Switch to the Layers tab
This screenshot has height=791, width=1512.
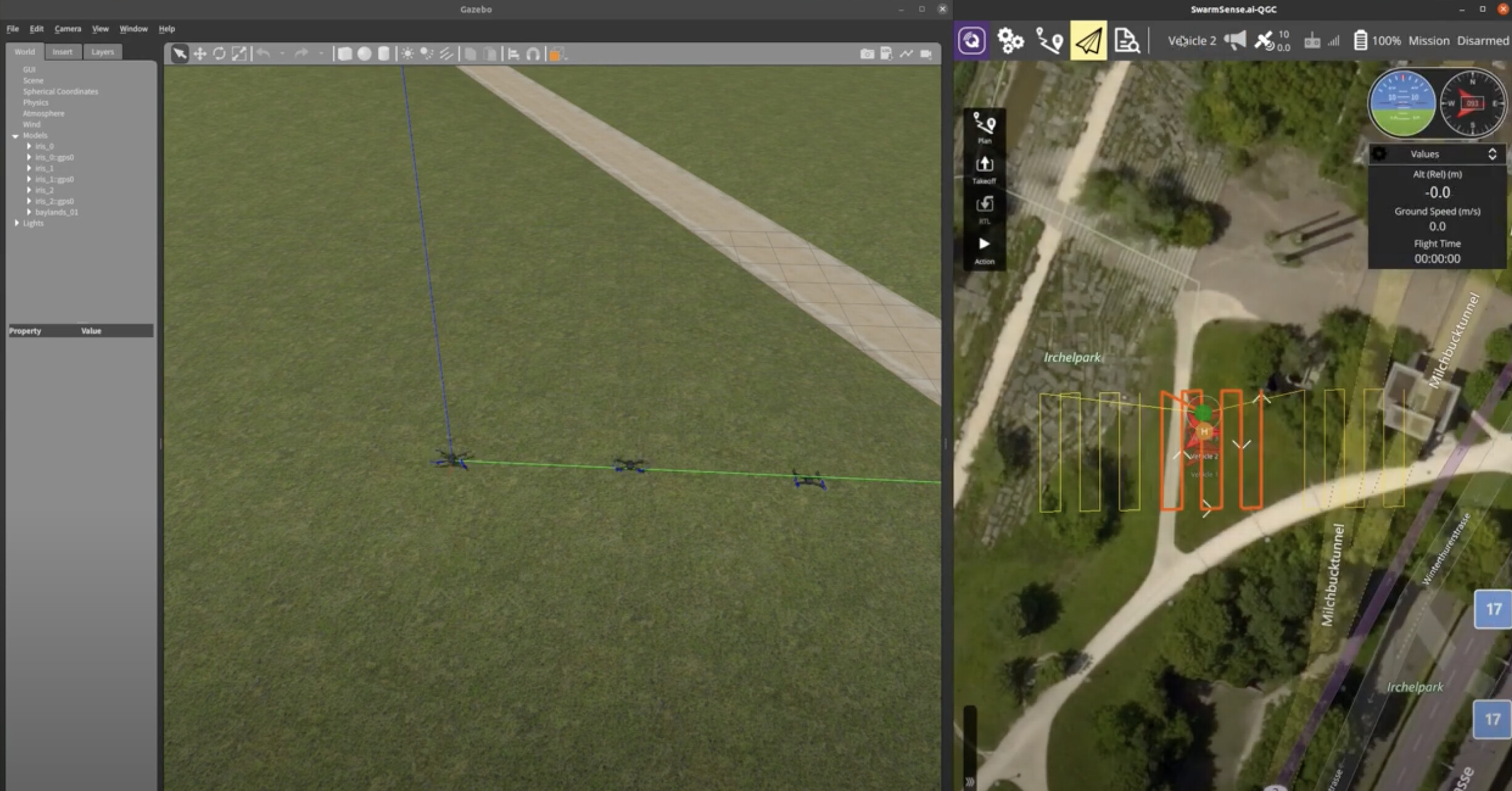[102, 52]
